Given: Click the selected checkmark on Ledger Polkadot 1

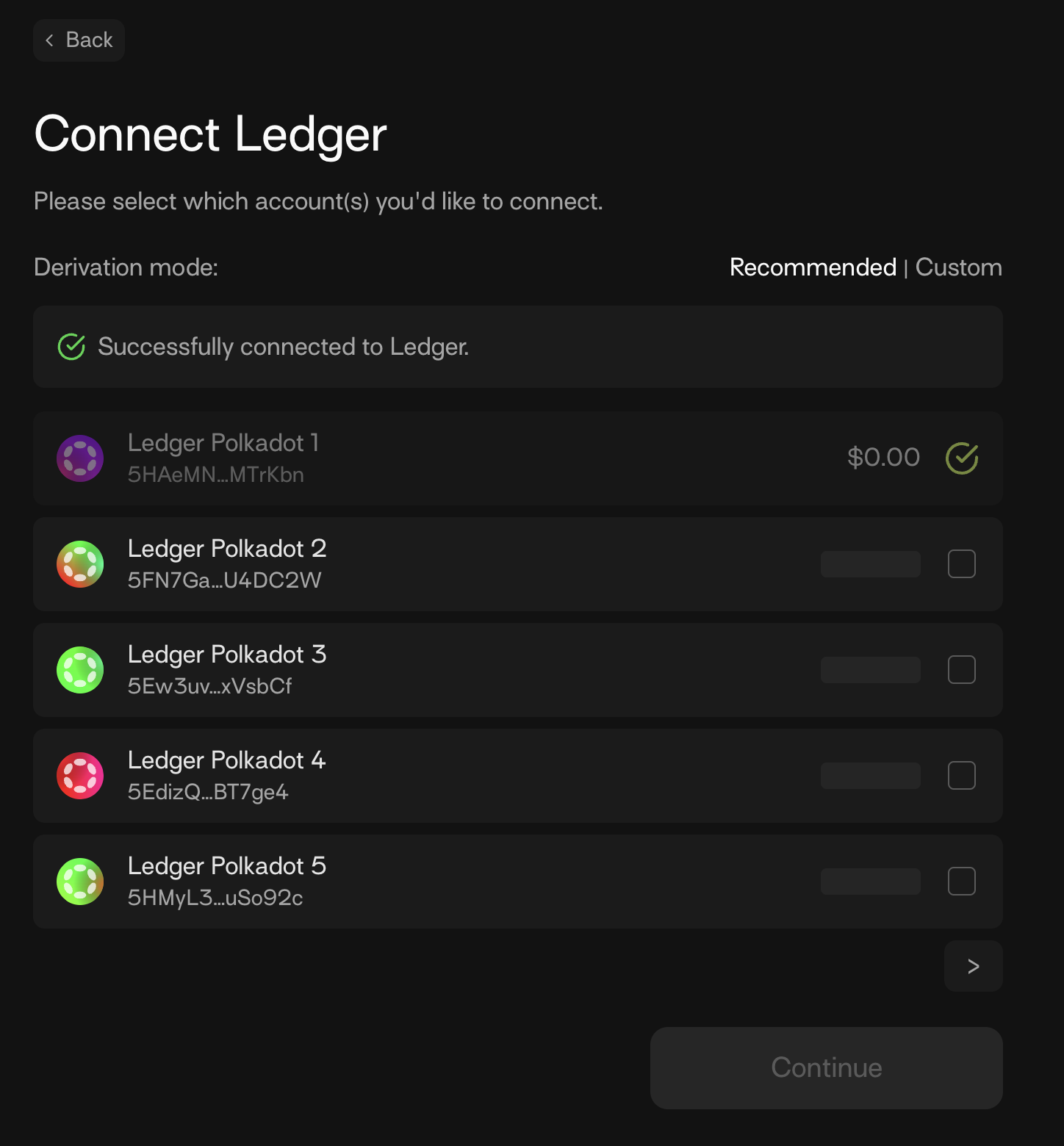Looking at the screenshot, I should point(962,458).
